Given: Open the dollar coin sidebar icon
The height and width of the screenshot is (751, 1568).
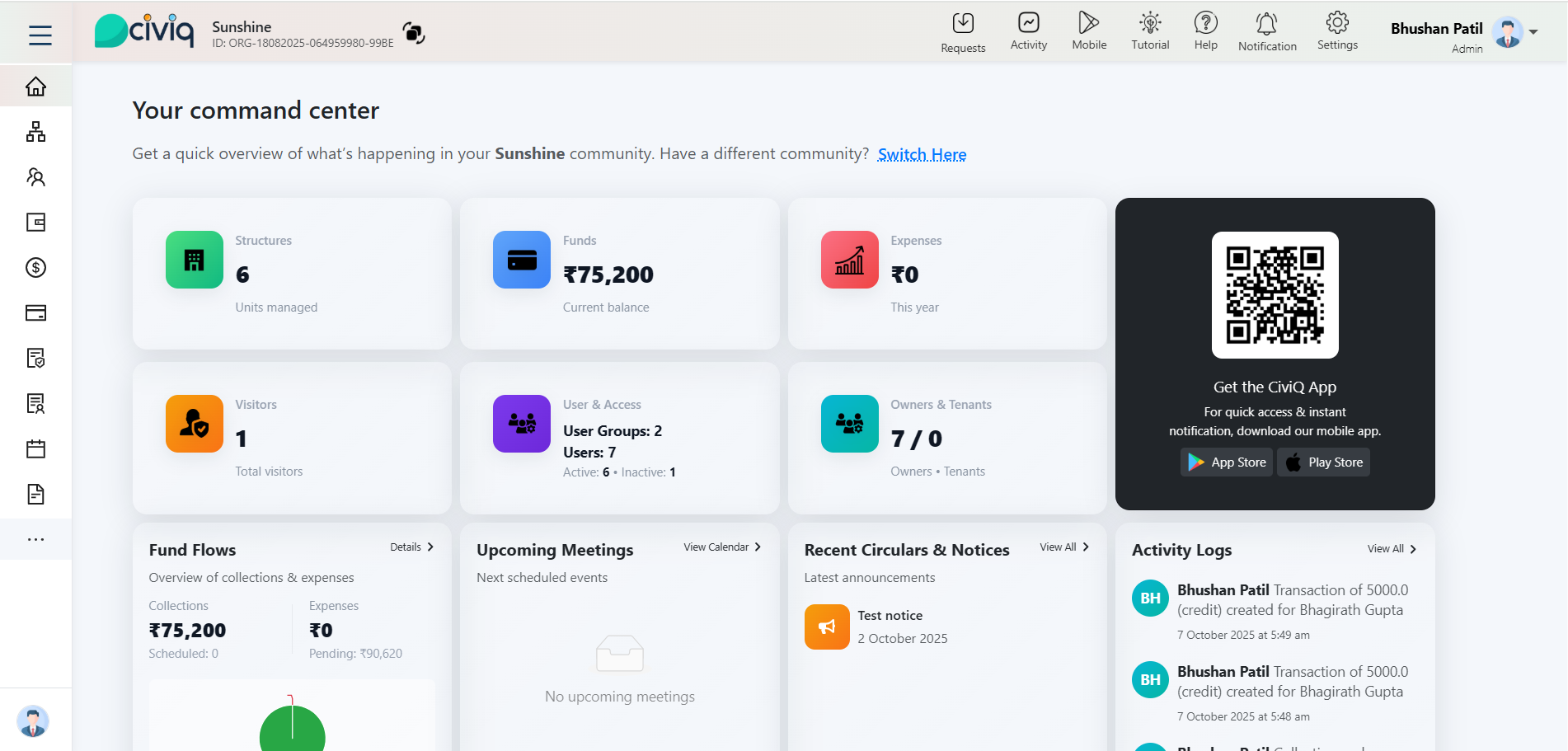Looking at the screenshot, I should [x=35, y=268].
